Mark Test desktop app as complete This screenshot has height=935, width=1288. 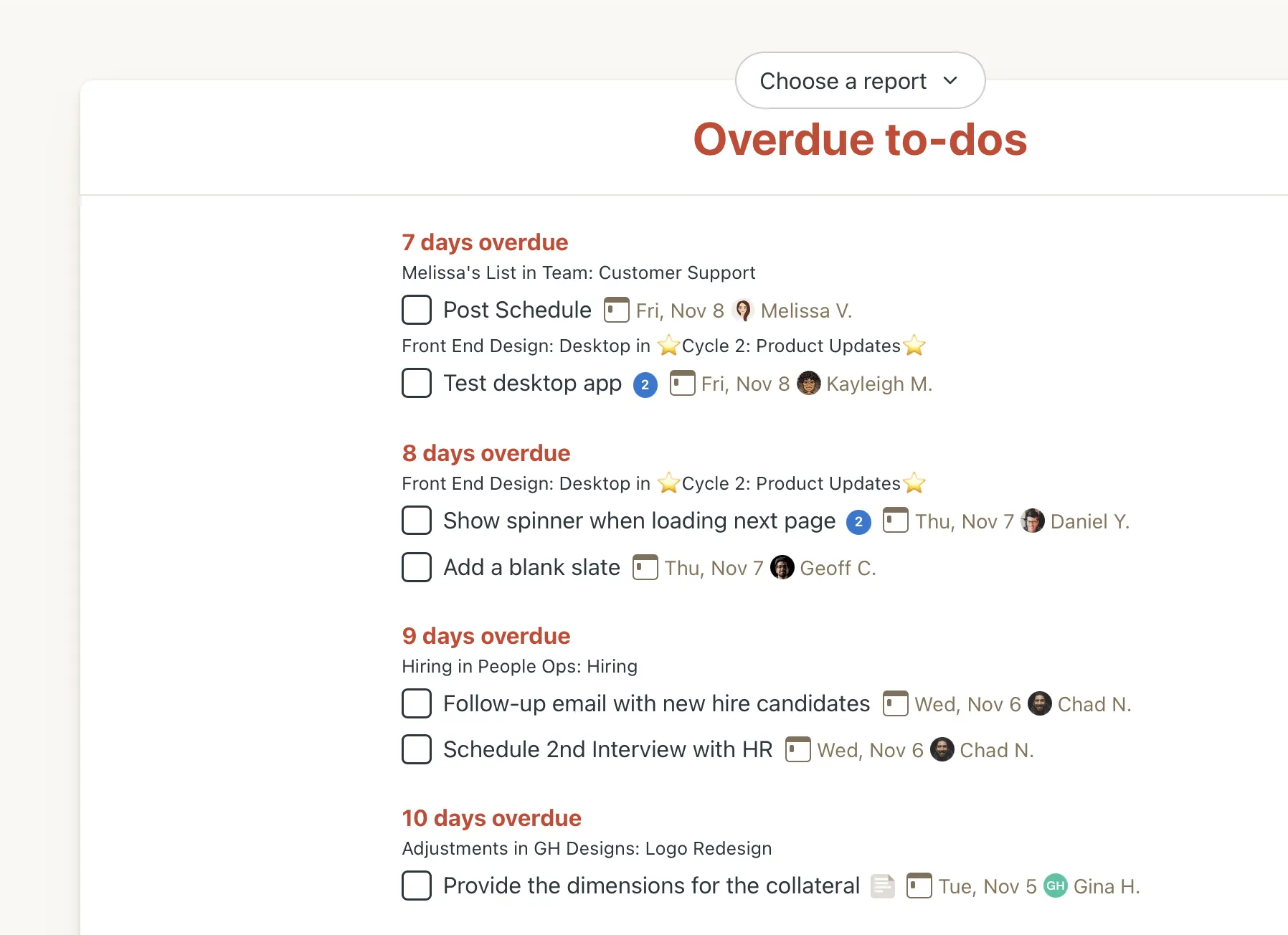click(417, 383)
